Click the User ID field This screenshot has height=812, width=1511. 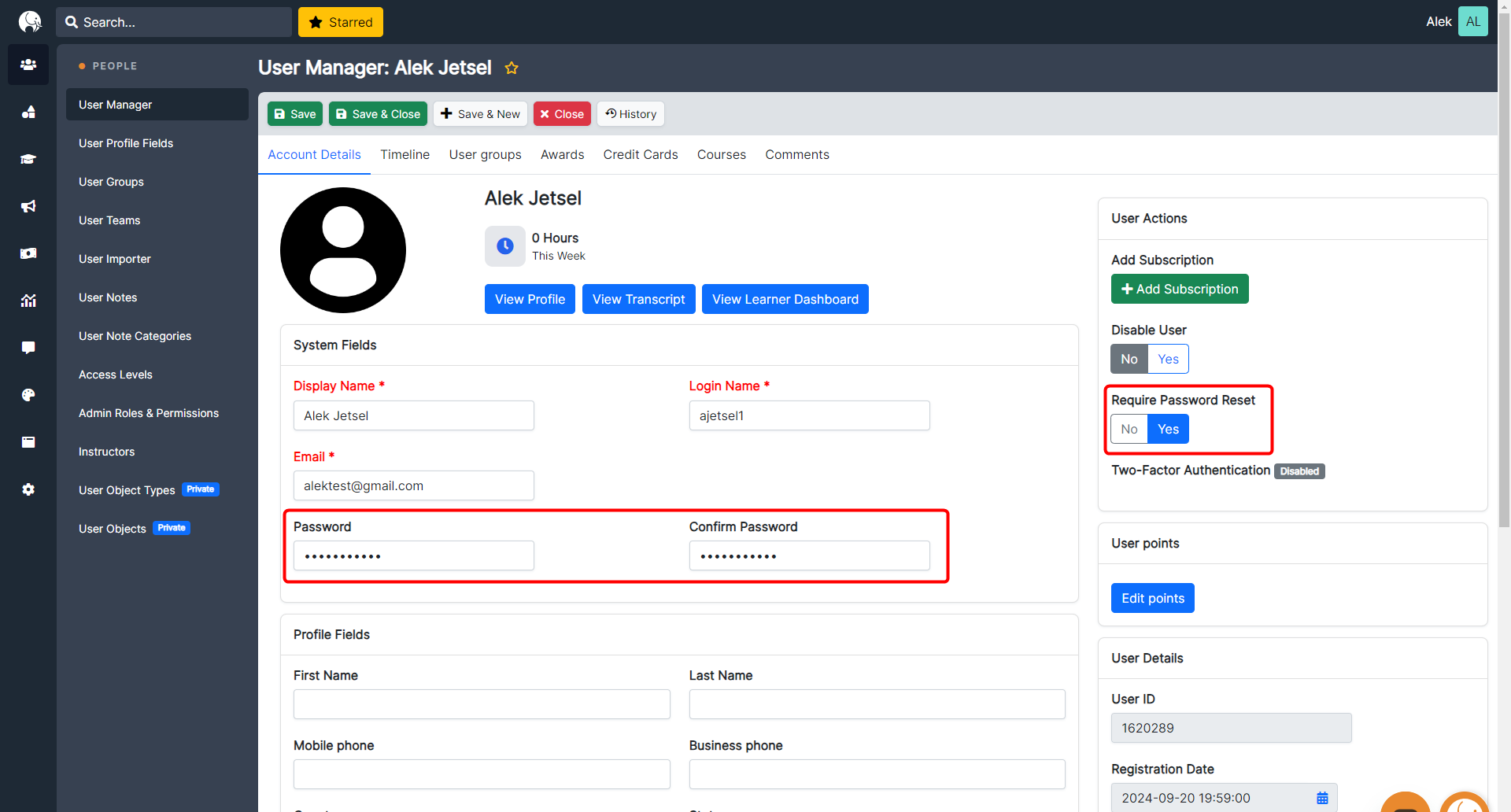click(x=1232, y=728)
